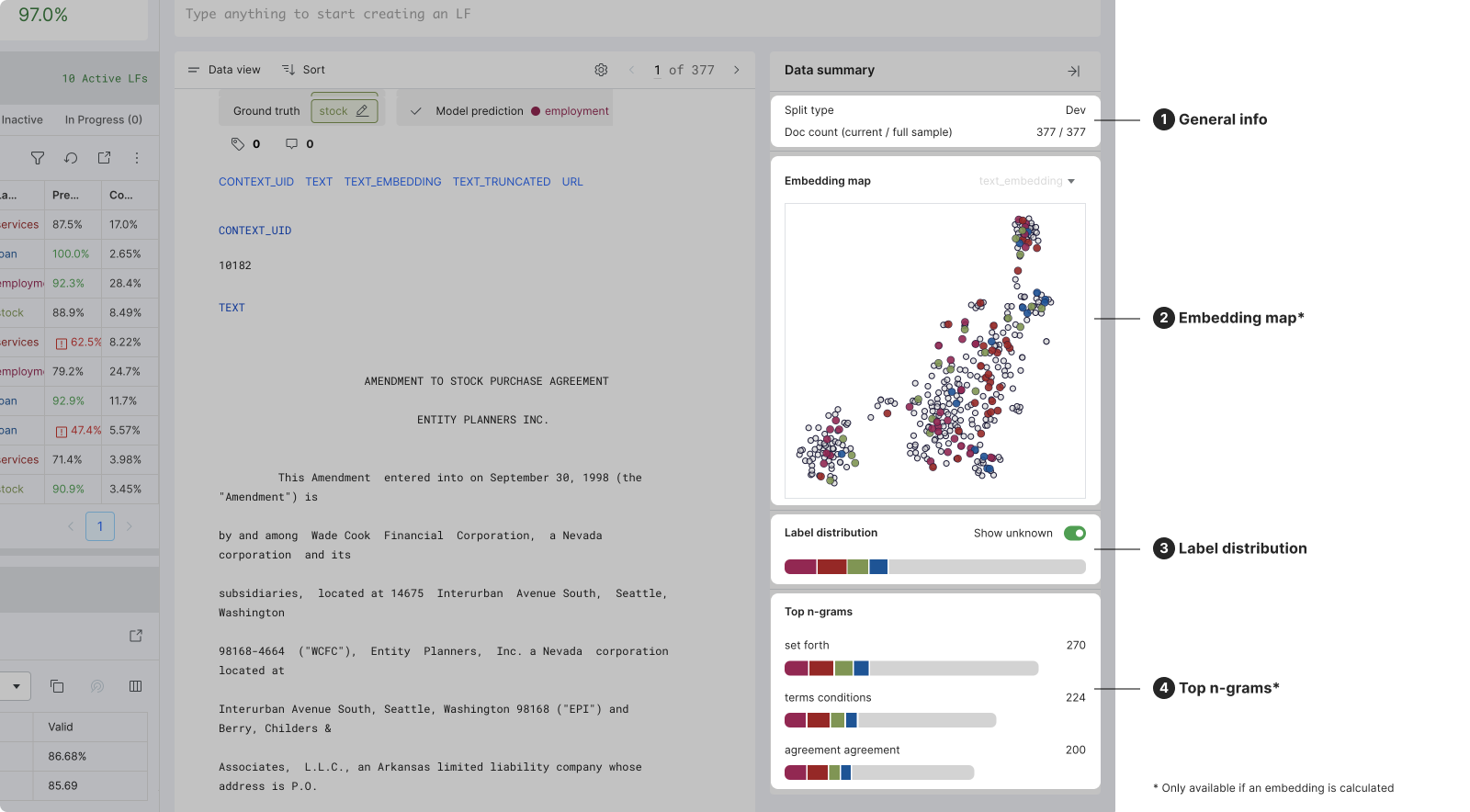The width and height of the screenshot is (1470, 812).
Task: Click the LF search input field
Action: (x=638, y=15)
